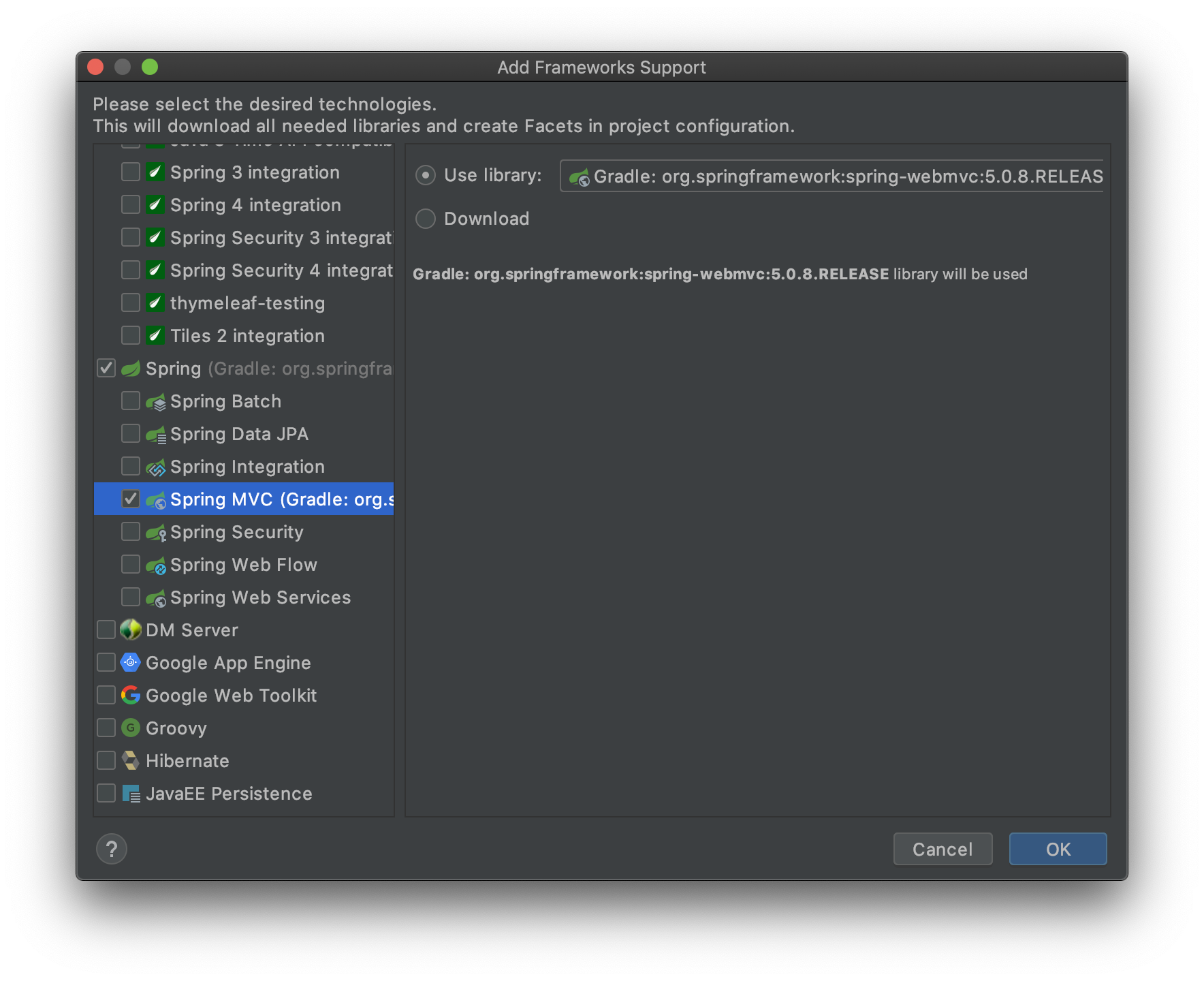Select the JavaEE Persistence row
This screenshot has height=981, width=1204.
(x=244, y=794)
